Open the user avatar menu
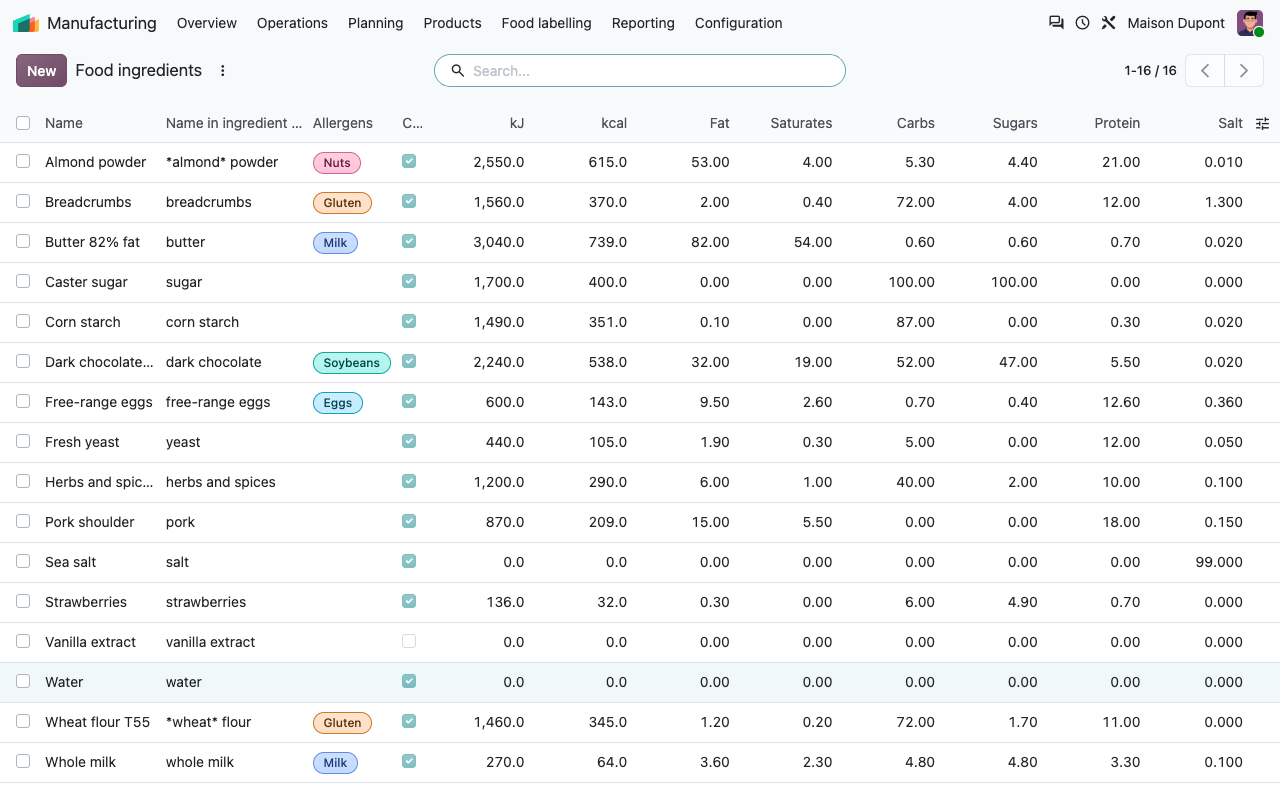Screen dimensions: 1280x800 click(x=1250, y=23)
